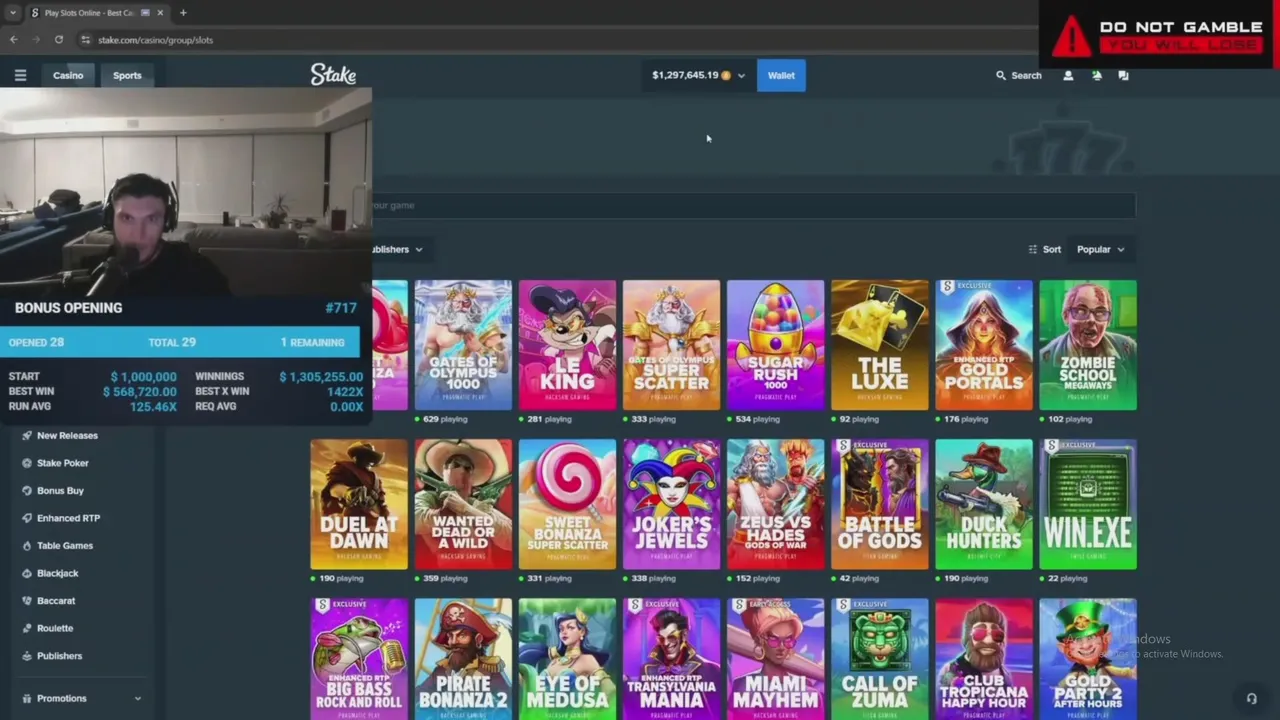Open Duel at Dawn game

pos(359,504)
